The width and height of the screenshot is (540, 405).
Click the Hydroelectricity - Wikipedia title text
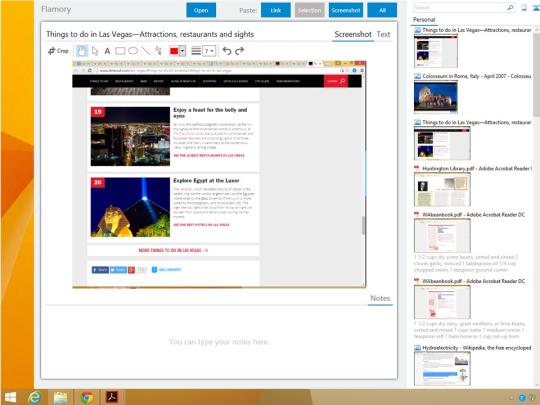pyautogui.click(x=477, y=348)
